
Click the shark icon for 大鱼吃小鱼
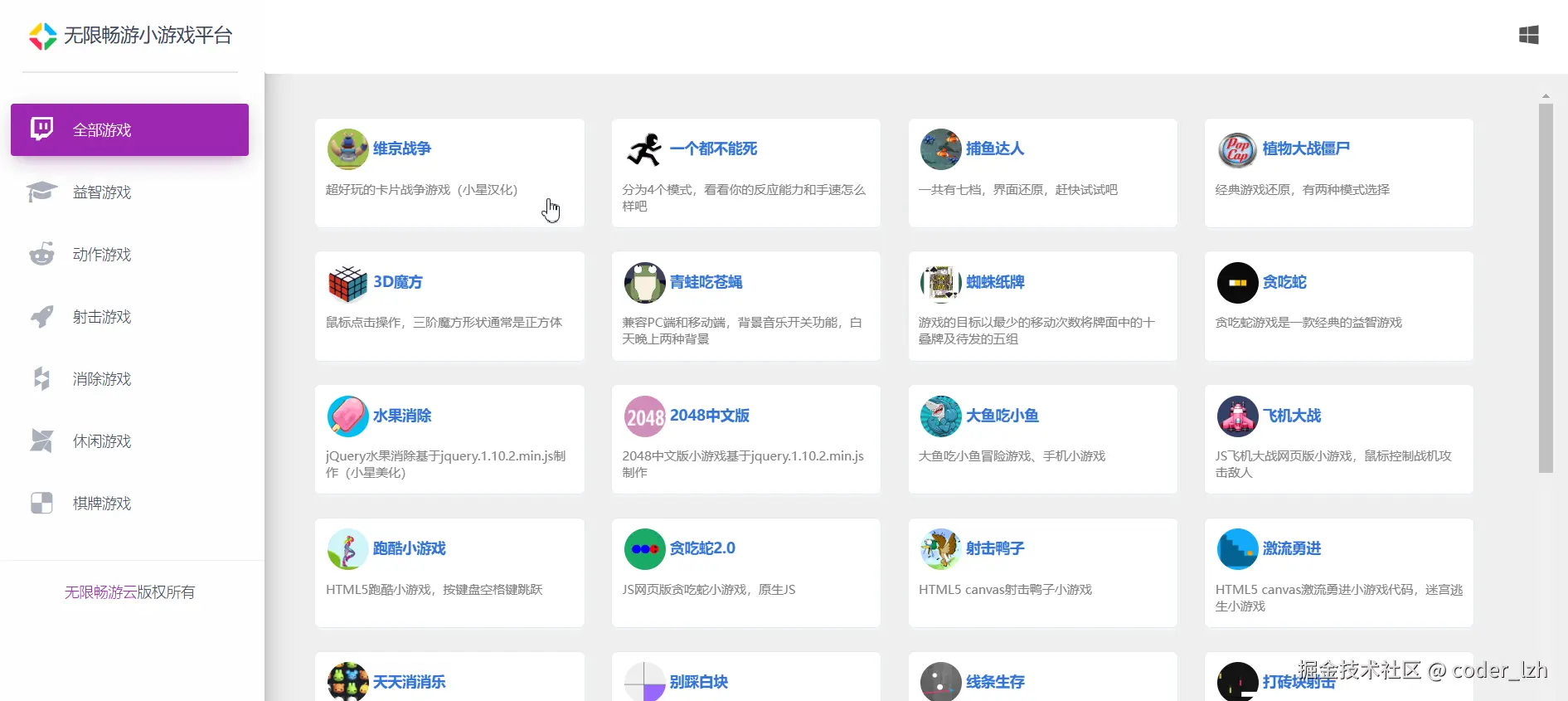(941, 416)
